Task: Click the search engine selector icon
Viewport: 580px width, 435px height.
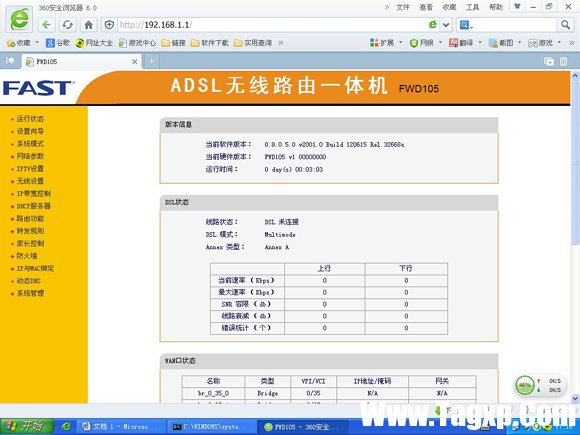Action: pyautogui.click(x=466, y=25)
